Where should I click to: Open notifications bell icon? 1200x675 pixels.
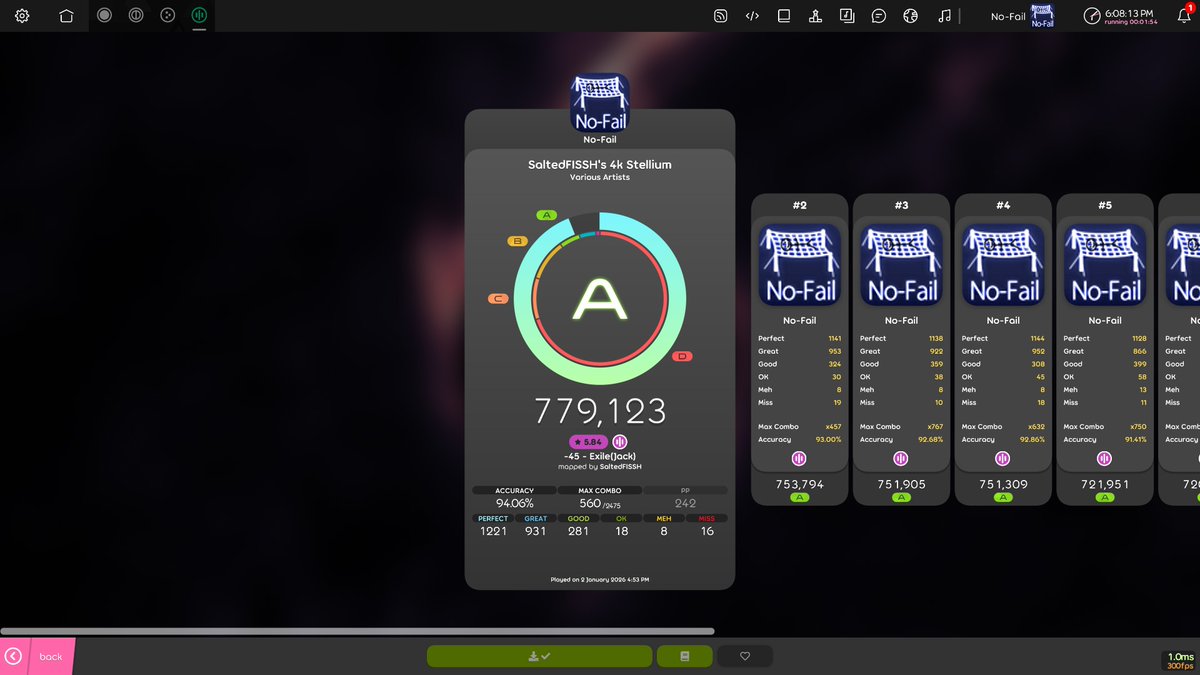pos(1184,16)
